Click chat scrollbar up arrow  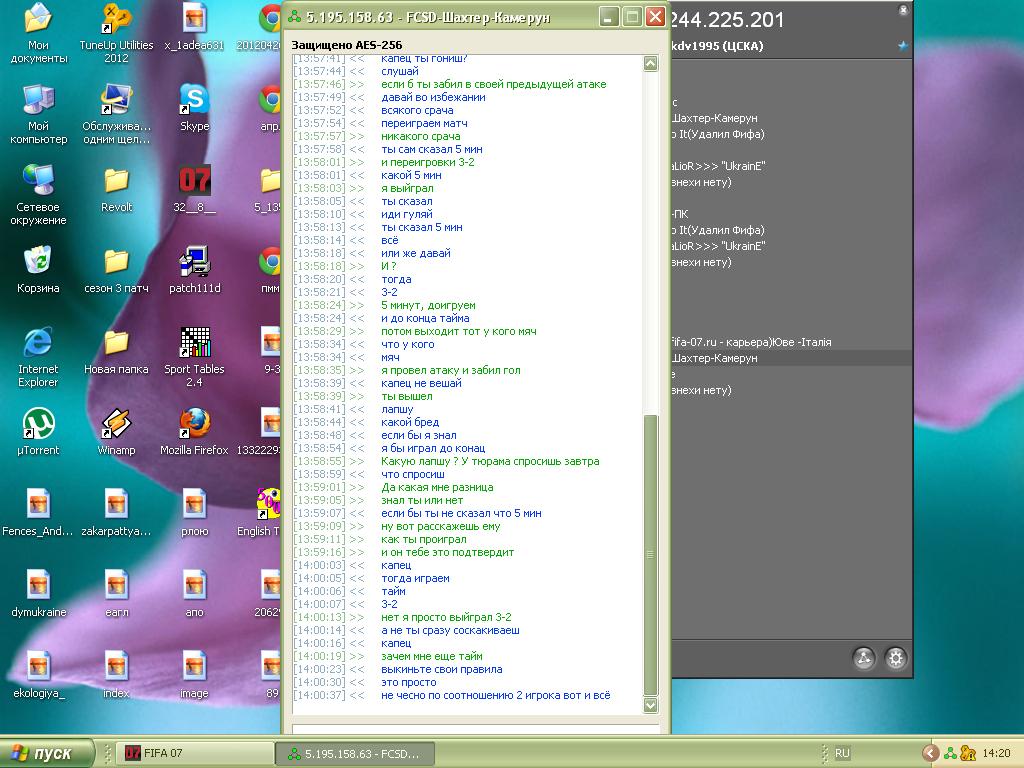pyautogui.click(x=650, y=63)
